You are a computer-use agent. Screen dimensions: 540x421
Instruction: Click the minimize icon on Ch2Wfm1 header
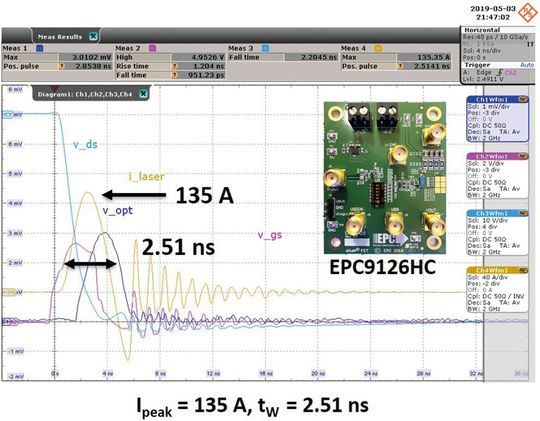pyautogui.click(x=522, y=156)
